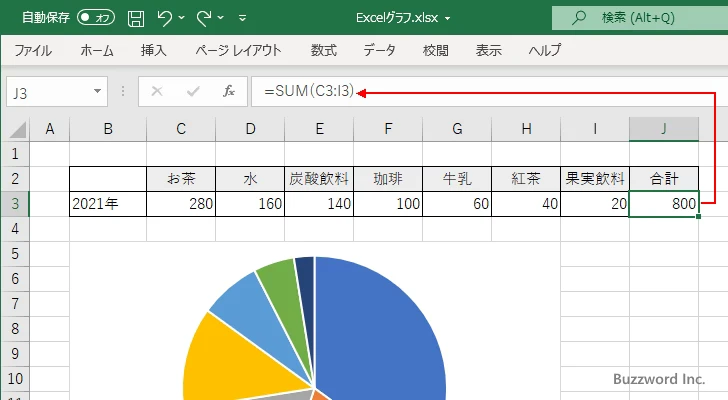Open Customize Quick Access Toolbar dropdown
Viewport: 728px width, 400px height.
242,18
